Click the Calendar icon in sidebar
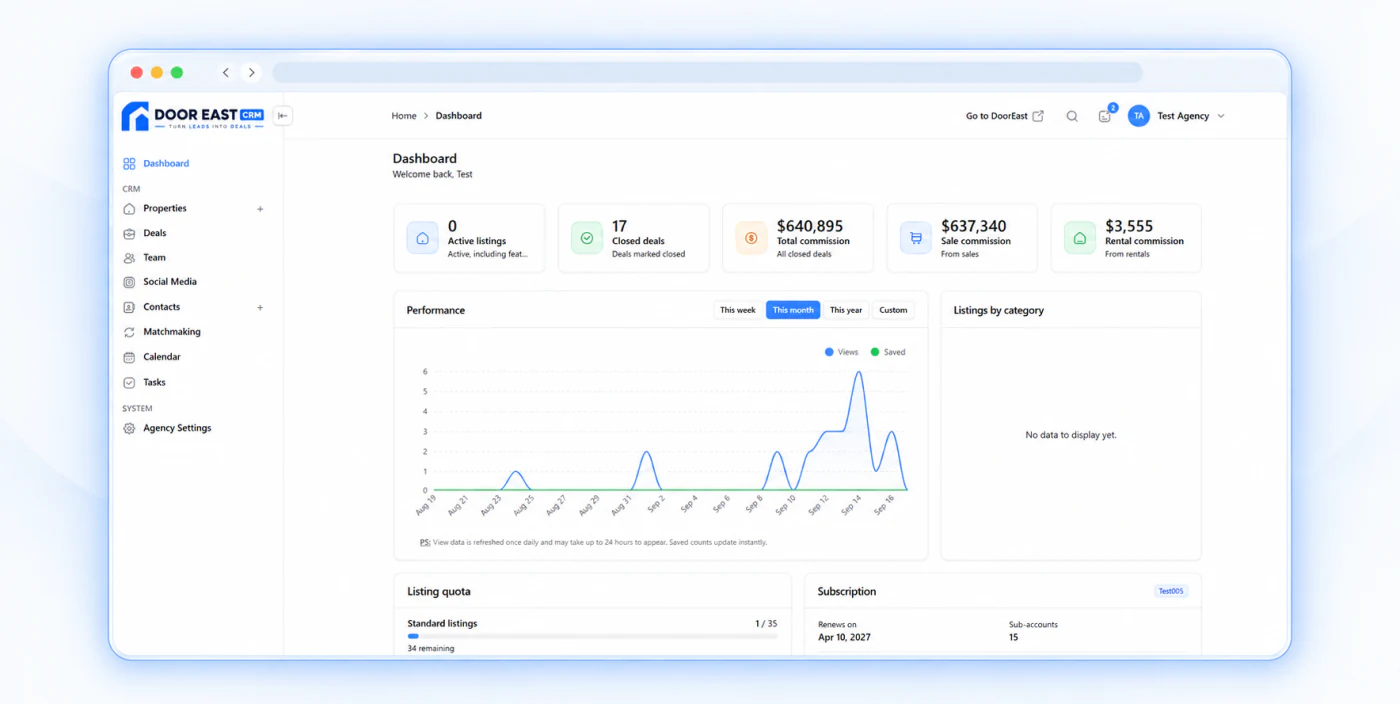This screenshot has height=704, width=1400. [129, 357]
